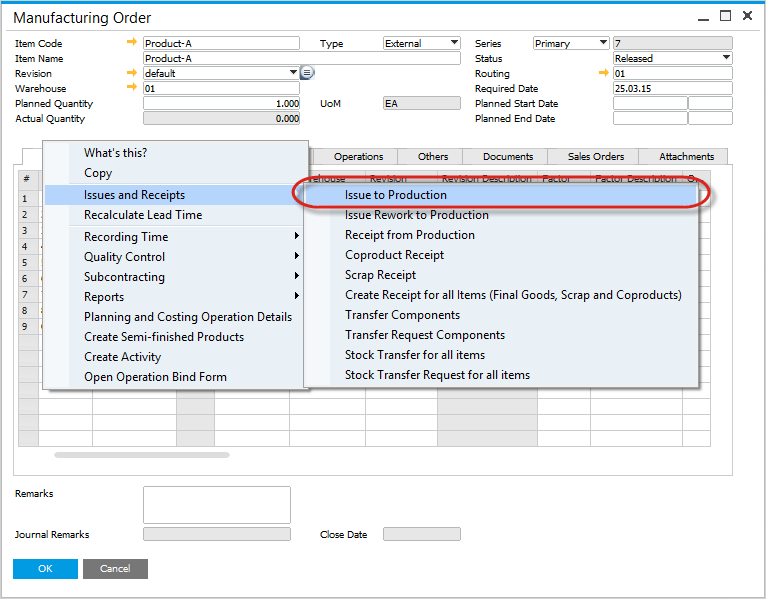The height and width of the screenshot is (599, 766).
Task: Open the Series dropdown showing Primary
Action: [x=602, y=43]
